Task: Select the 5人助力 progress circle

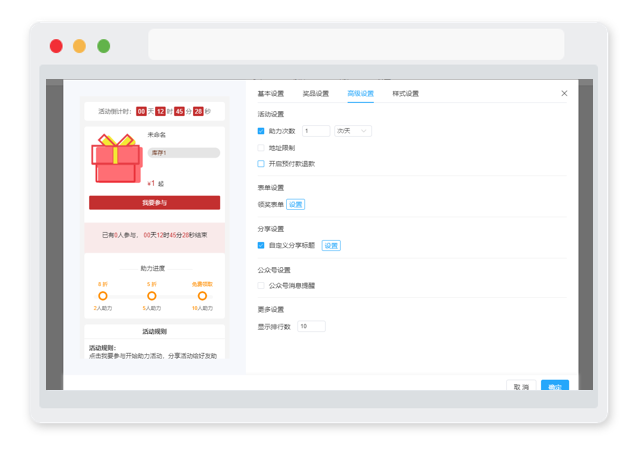Action: [152, 296]
